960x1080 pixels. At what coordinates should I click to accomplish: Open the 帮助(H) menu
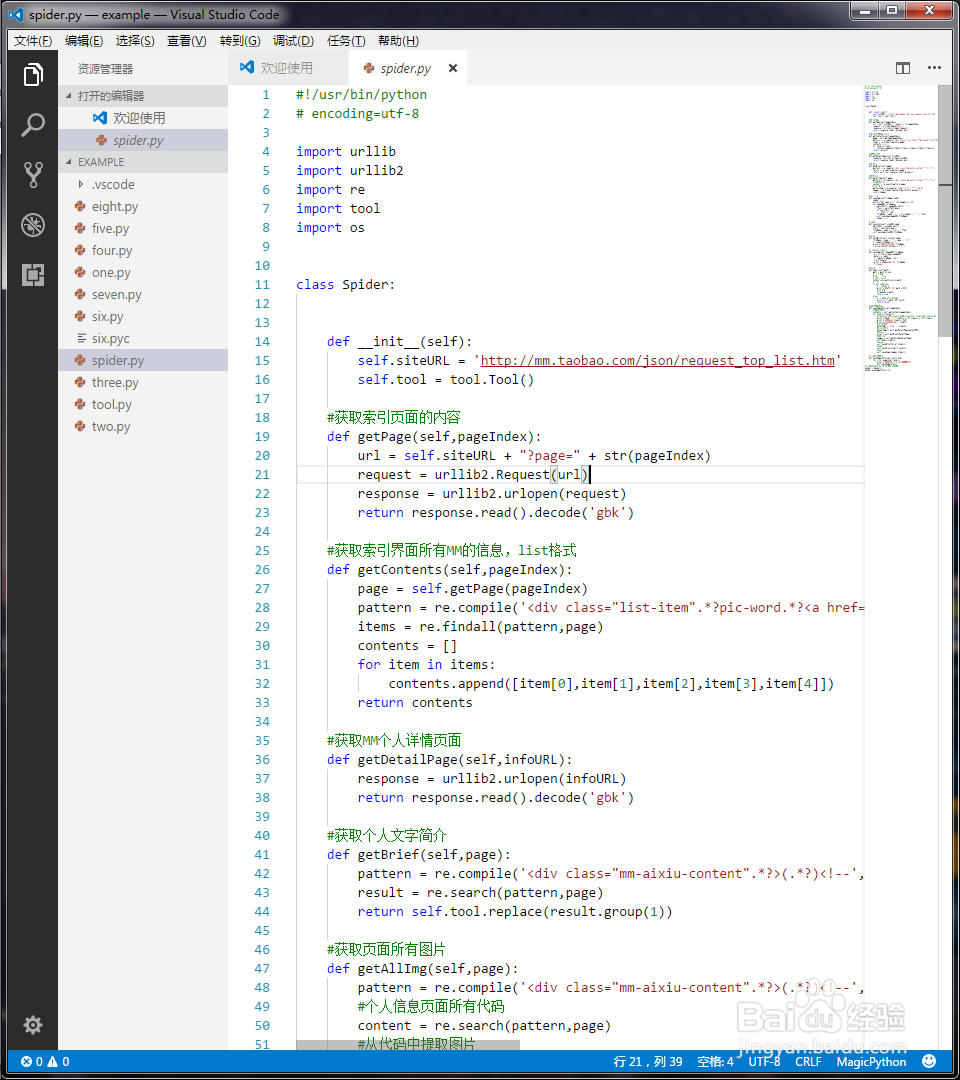398,41
